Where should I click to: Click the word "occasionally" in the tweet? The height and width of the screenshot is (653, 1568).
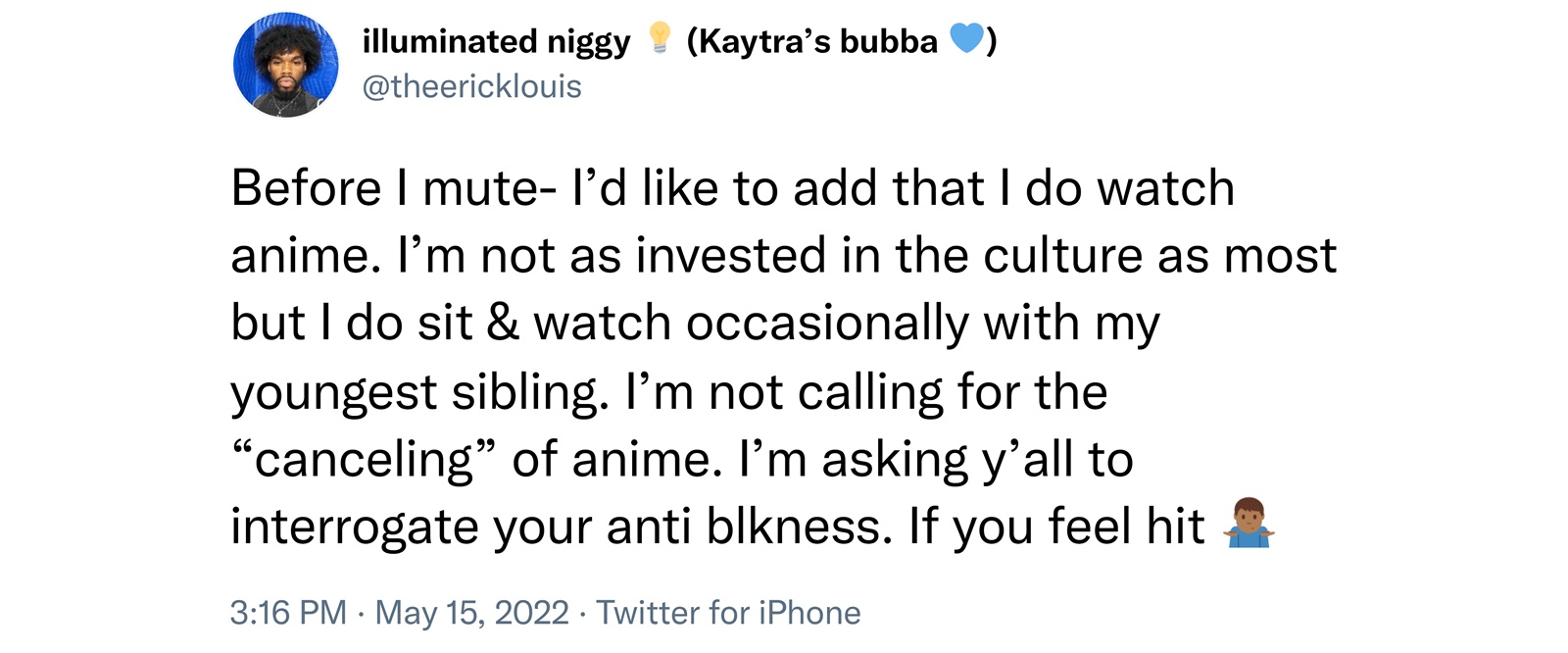(827, 324)
